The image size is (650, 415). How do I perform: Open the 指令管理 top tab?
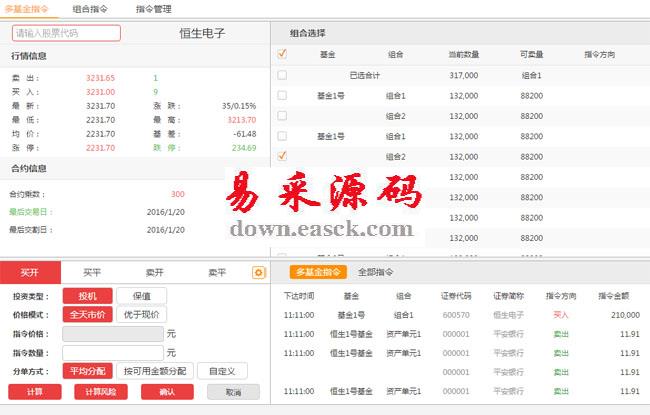154,8
